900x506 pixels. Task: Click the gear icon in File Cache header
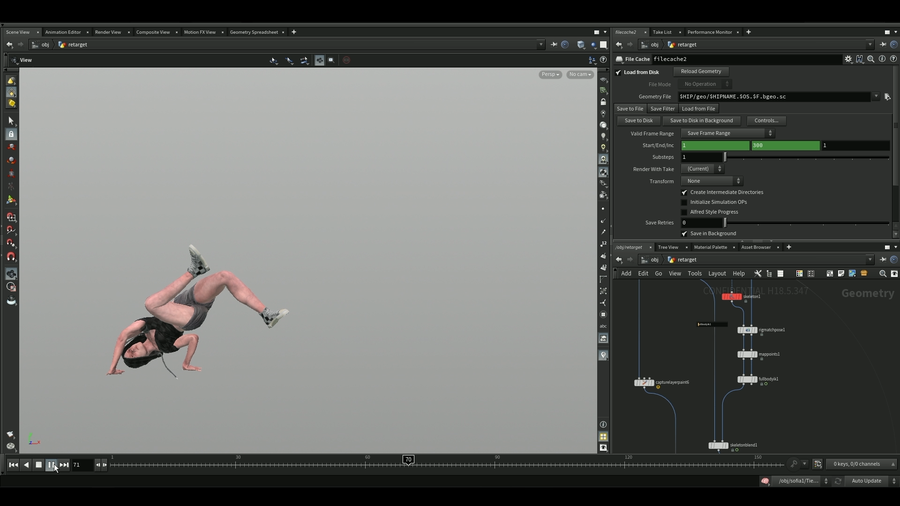(849, 59)
